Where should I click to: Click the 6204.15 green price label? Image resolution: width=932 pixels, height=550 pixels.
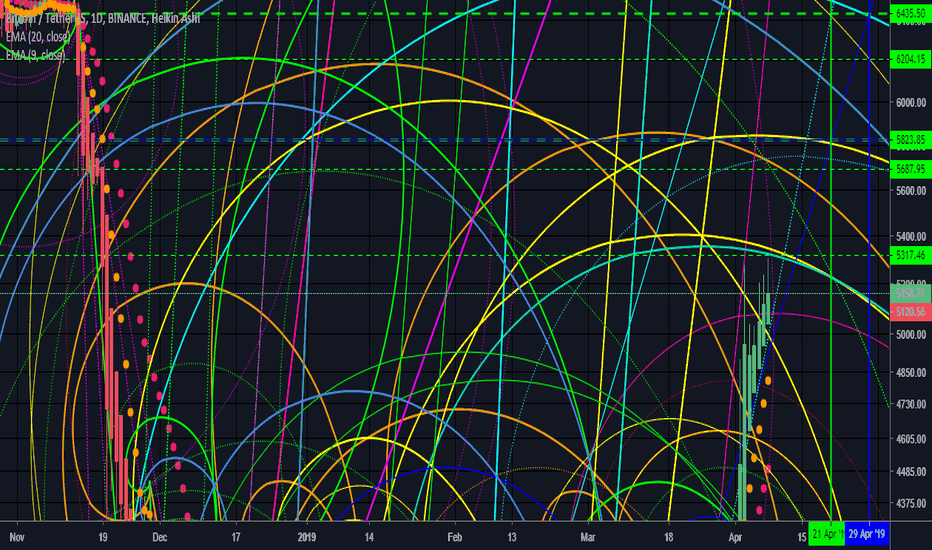pos(910,59)
